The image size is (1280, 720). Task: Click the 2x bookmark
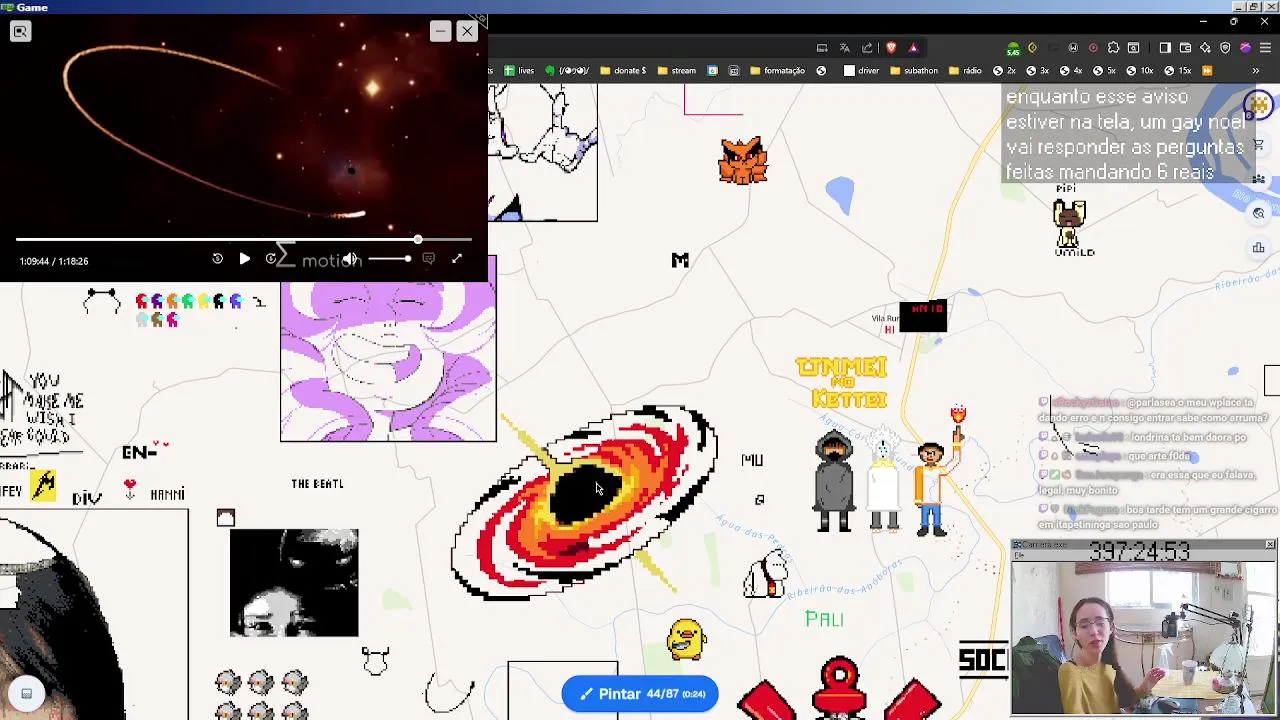click(x=1004, y=70)
